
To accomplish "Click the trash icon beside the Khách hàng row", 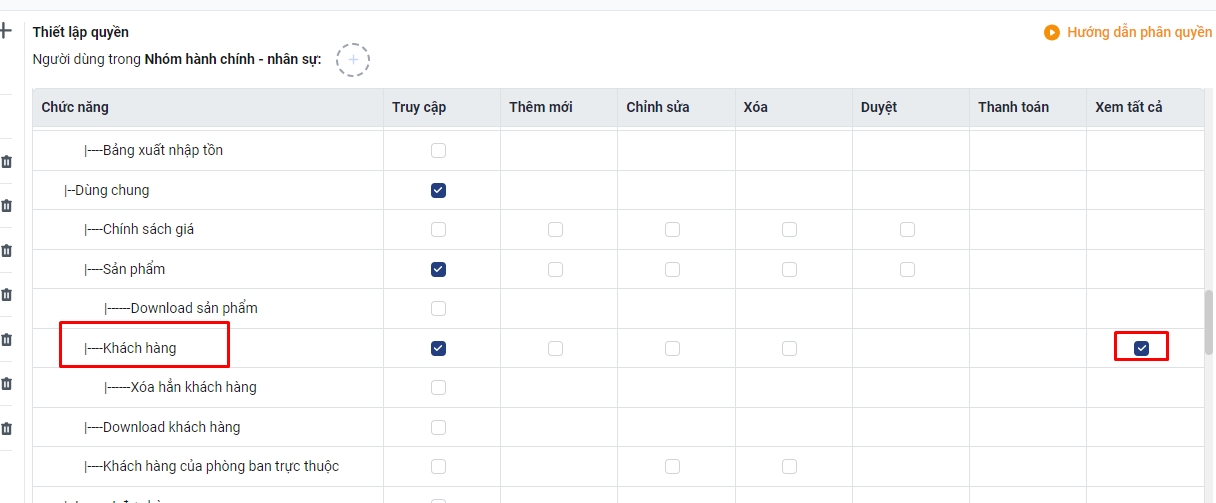I will tap(6, 339).
